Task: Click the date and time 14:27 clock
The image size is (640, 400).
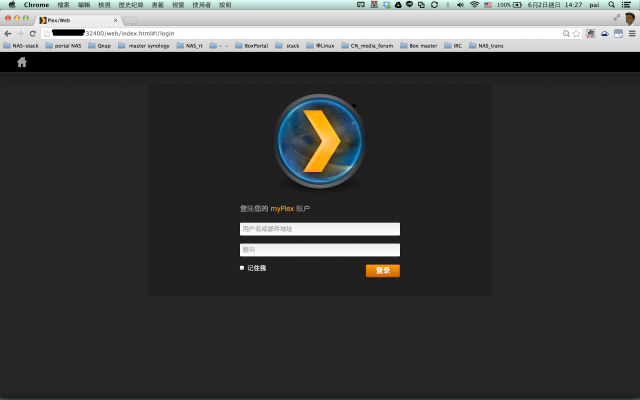Action: [555, 5]
